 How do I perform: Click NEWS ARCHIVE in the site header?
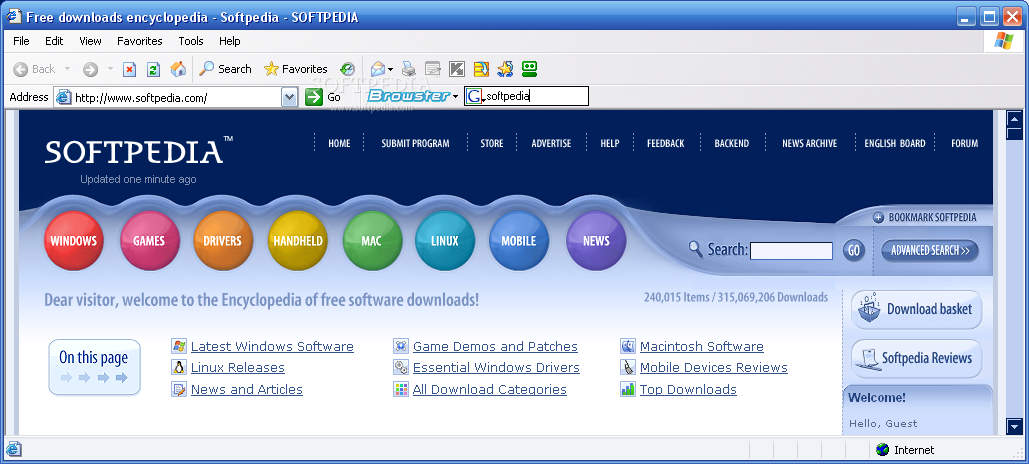point(809,143)
